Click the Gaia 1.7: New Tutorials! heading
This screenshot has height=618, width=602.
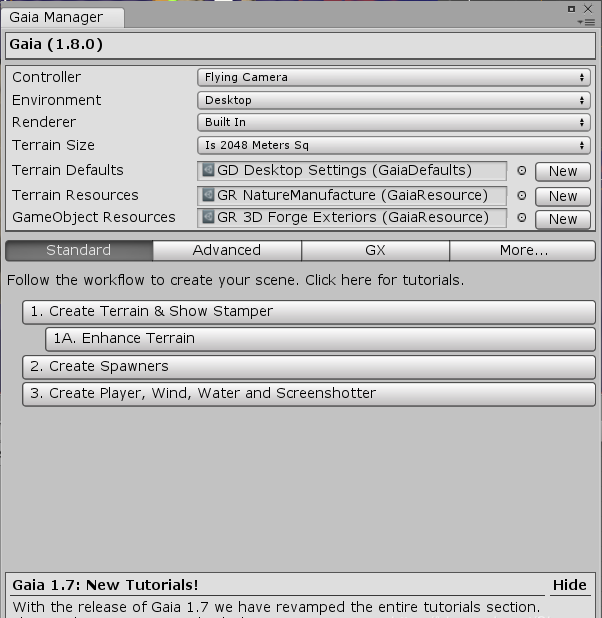(105, 585)
